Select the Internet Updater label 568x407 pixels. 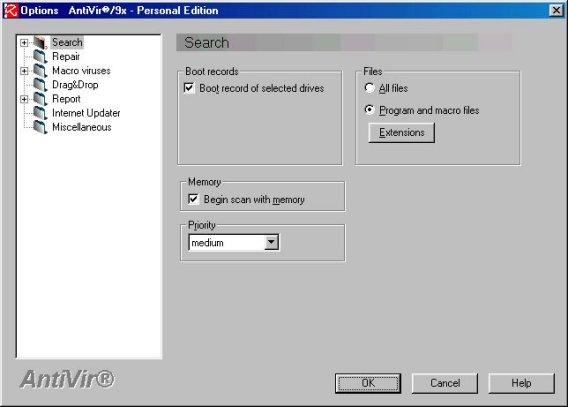[x=86, y=113]
